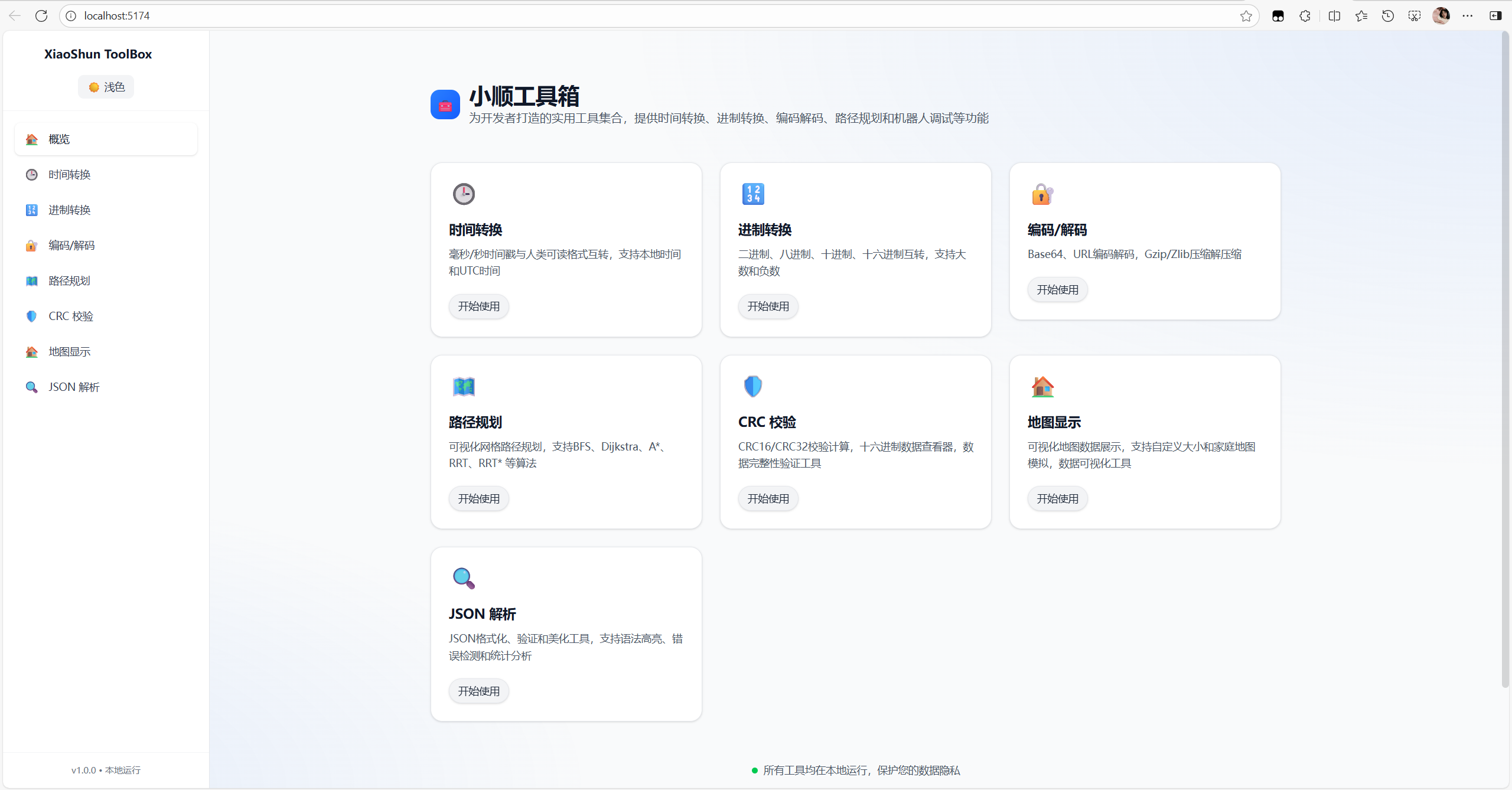
Task: Click the magnifier icon on JSON 解析 card
Action: point(464,578)
